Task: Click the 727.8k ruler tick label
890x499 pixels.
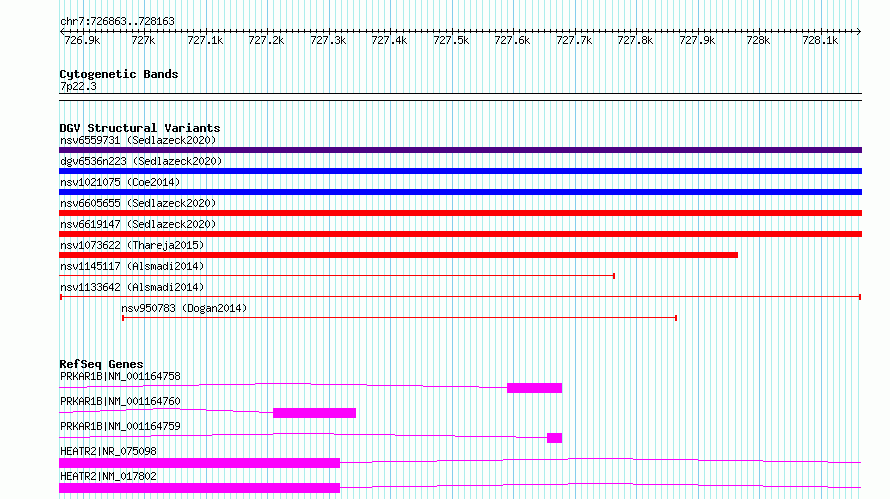Action: point(635,40)
